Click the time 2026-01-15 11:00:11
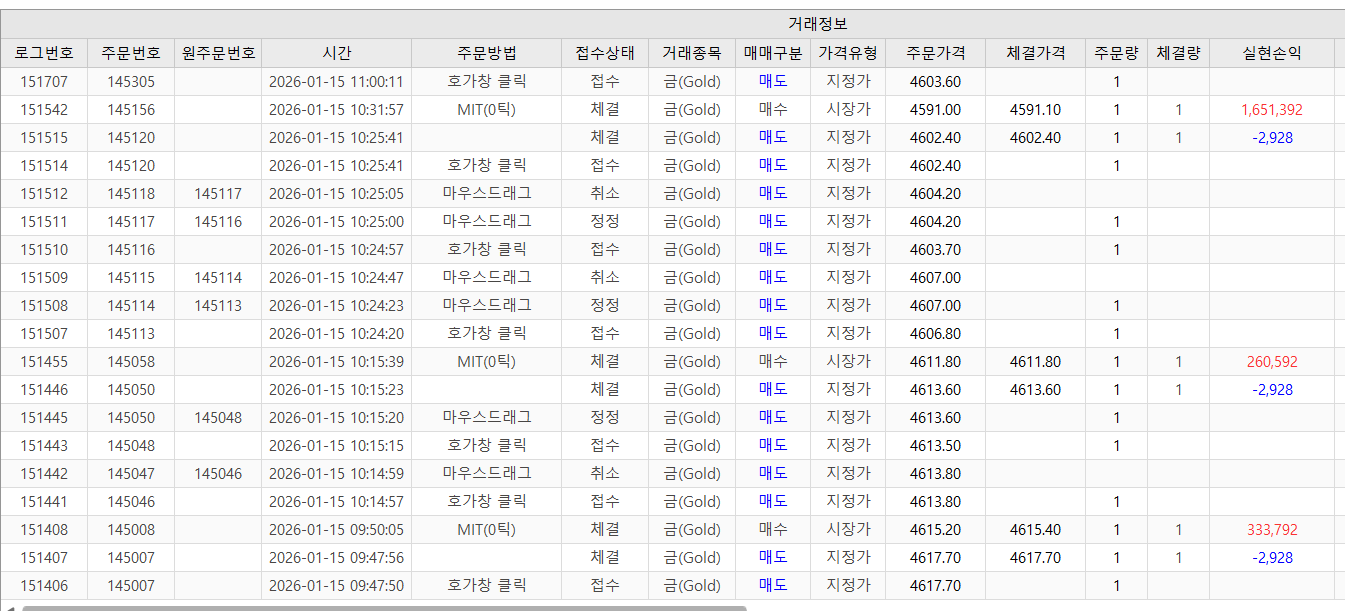Image resolution: width=1345 pixels, height=611 pixels. [336, 82]
